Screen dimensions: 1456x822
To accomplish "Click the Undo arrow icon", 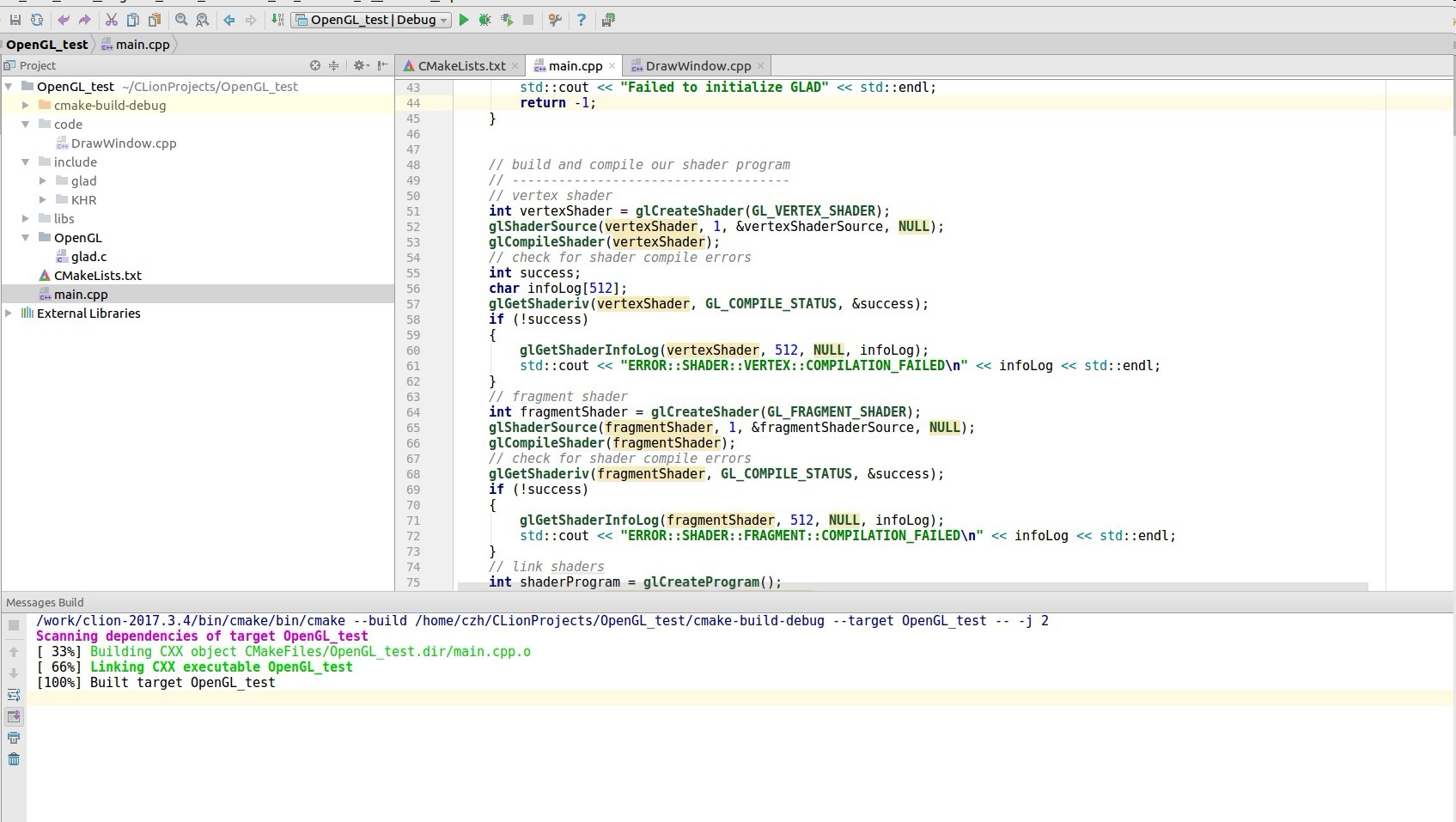I will (64, 20).
